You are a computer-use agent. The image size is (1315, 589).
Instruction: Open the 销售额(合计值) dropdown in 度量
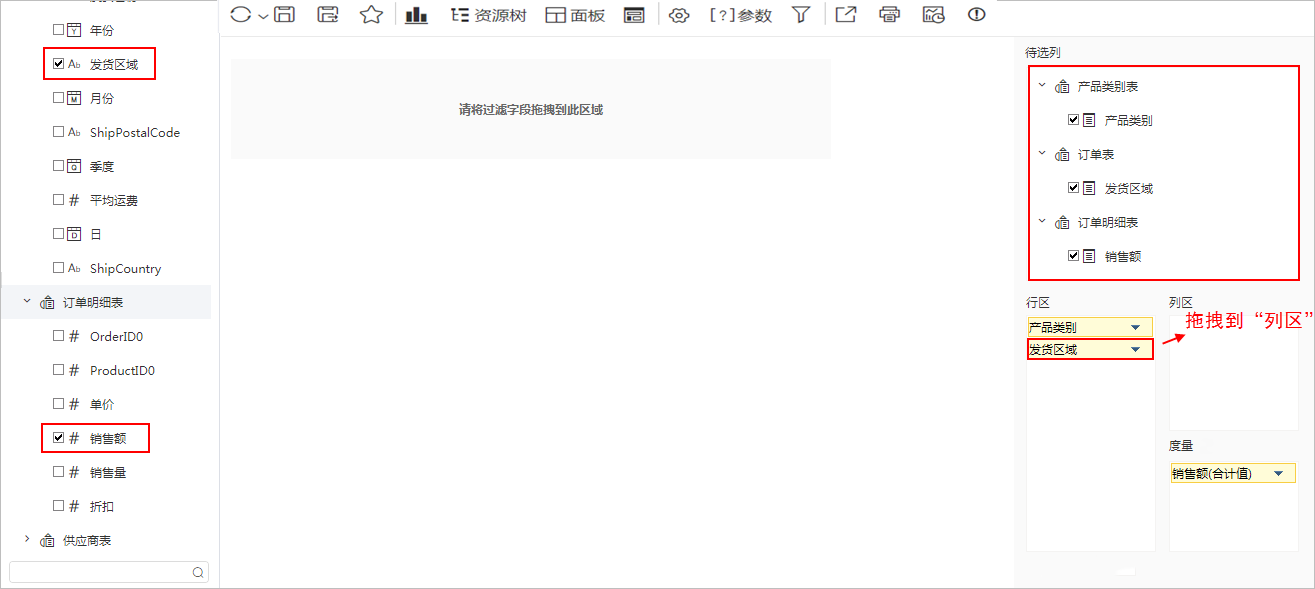(1278, 474)
